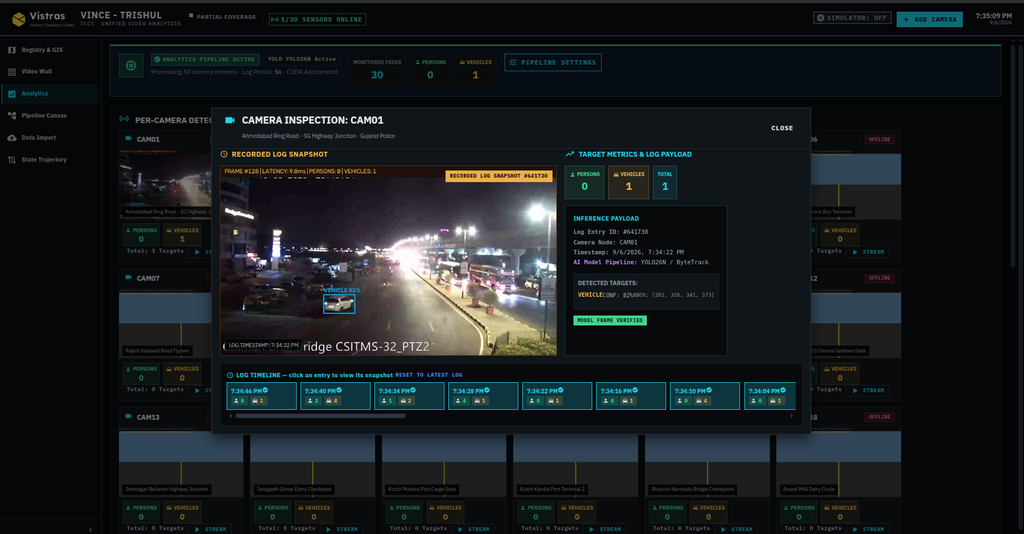Click Reset to Latest Log link
This screenshot has height=534, width=1024.
coord(428,375)
